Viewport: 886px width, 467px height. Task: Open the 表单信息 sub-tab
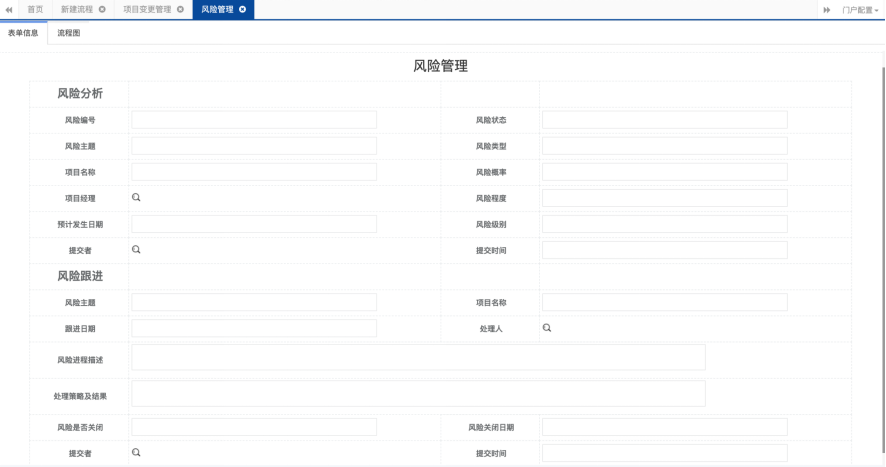(23, 33)
